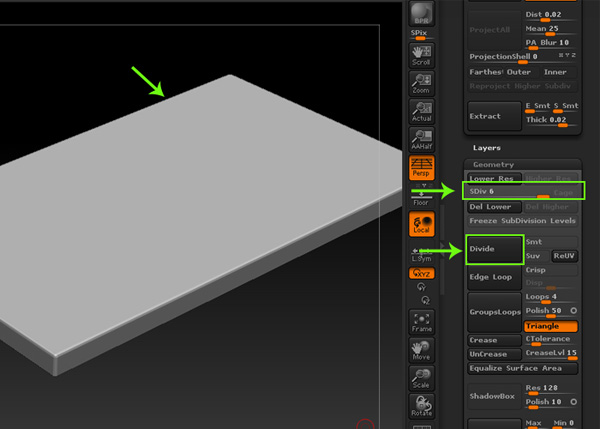The height and width of the screenshot is (429, 600).
Task: Toggle the Floor grid
Action: point(421,196)
